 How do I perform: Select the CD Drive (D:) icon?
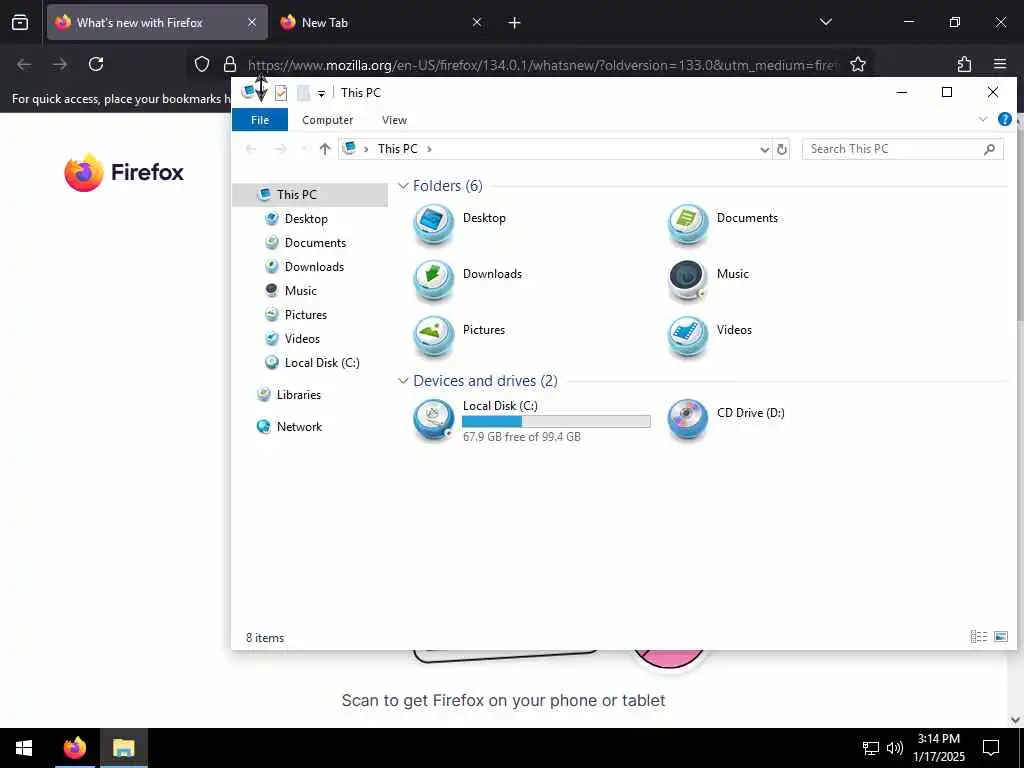tap(688, 420)
